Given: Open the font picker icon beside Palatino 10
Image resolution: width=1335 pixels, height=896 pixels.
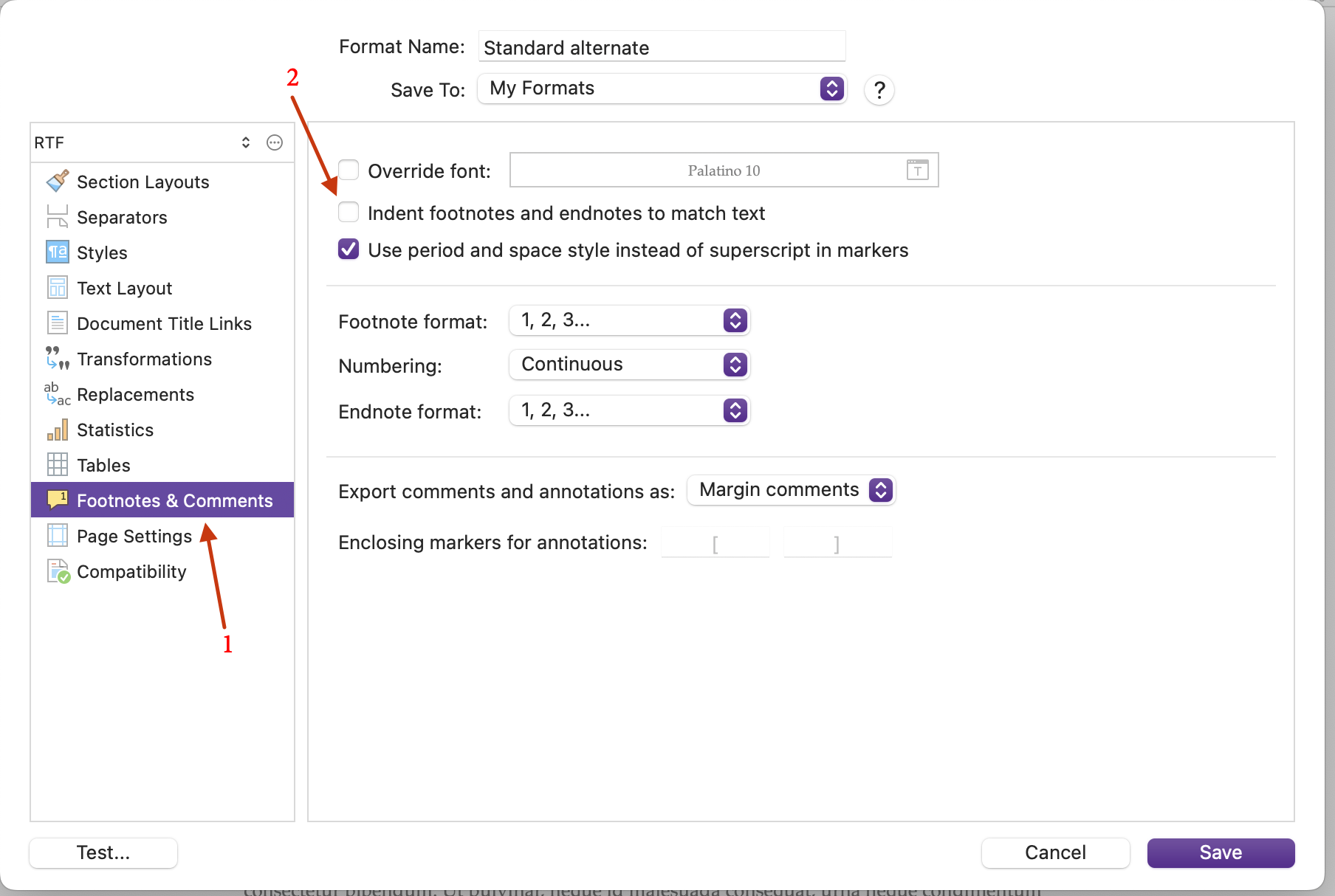Looking at the screenshot, I should coord(917,170).
